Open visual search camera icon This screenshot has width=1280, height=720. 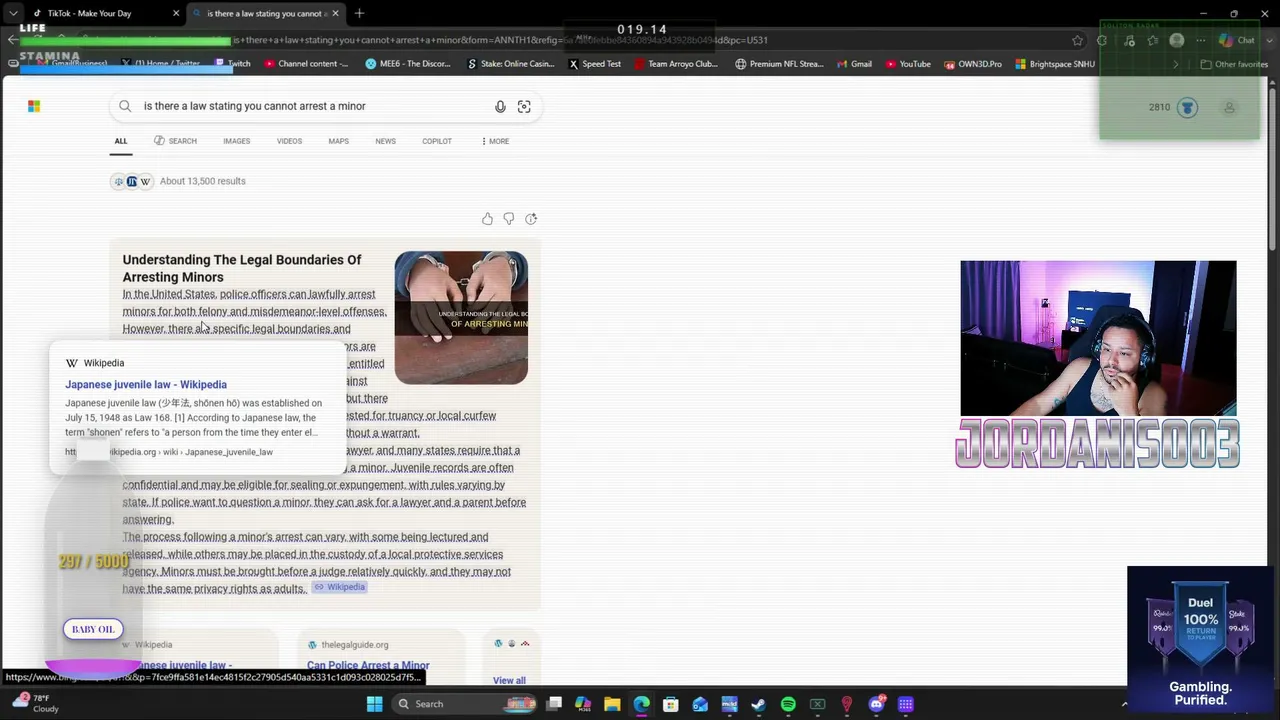pos(524,106)
